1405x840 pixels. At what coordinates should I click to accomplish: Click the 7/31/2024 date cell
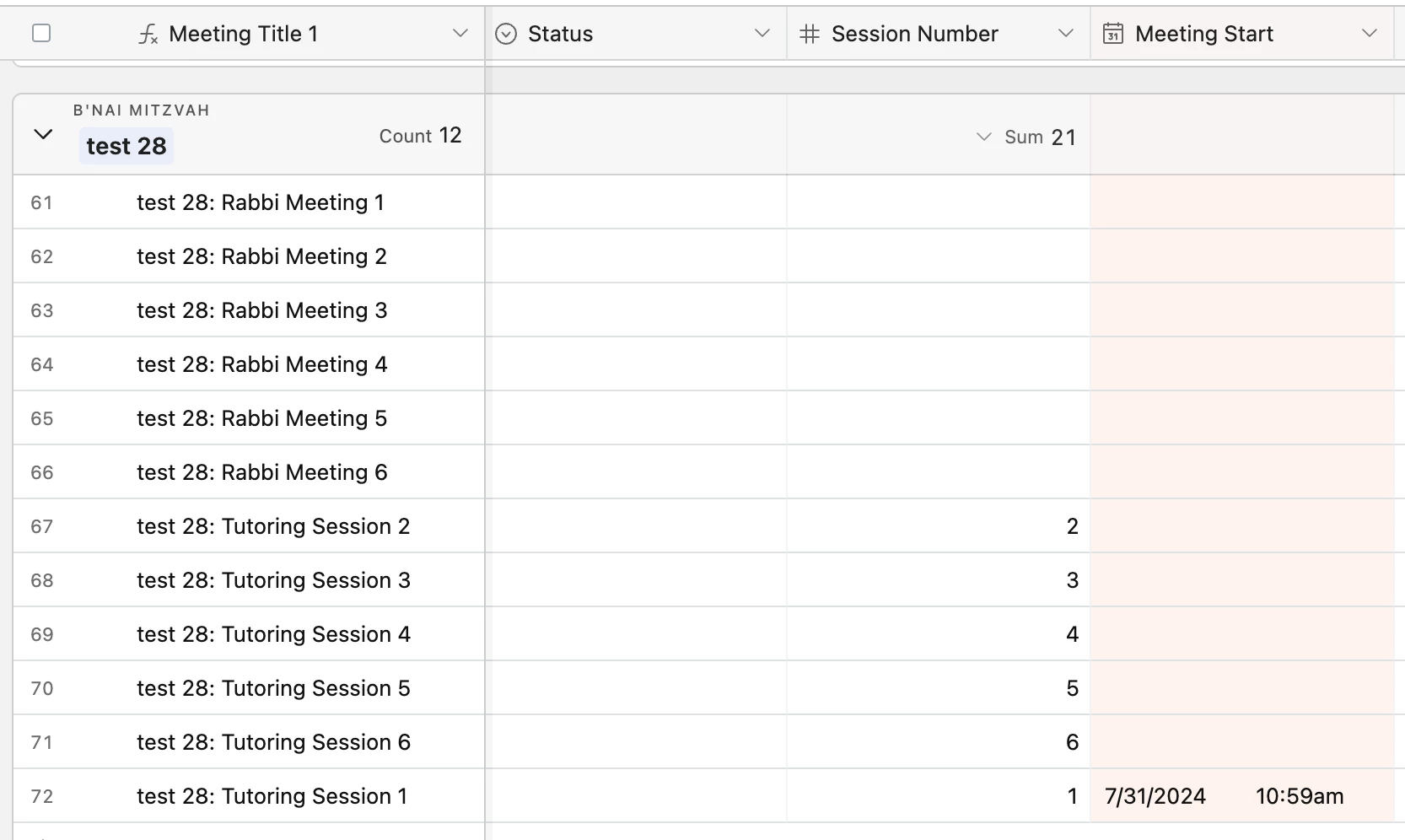coord(1155,796)
